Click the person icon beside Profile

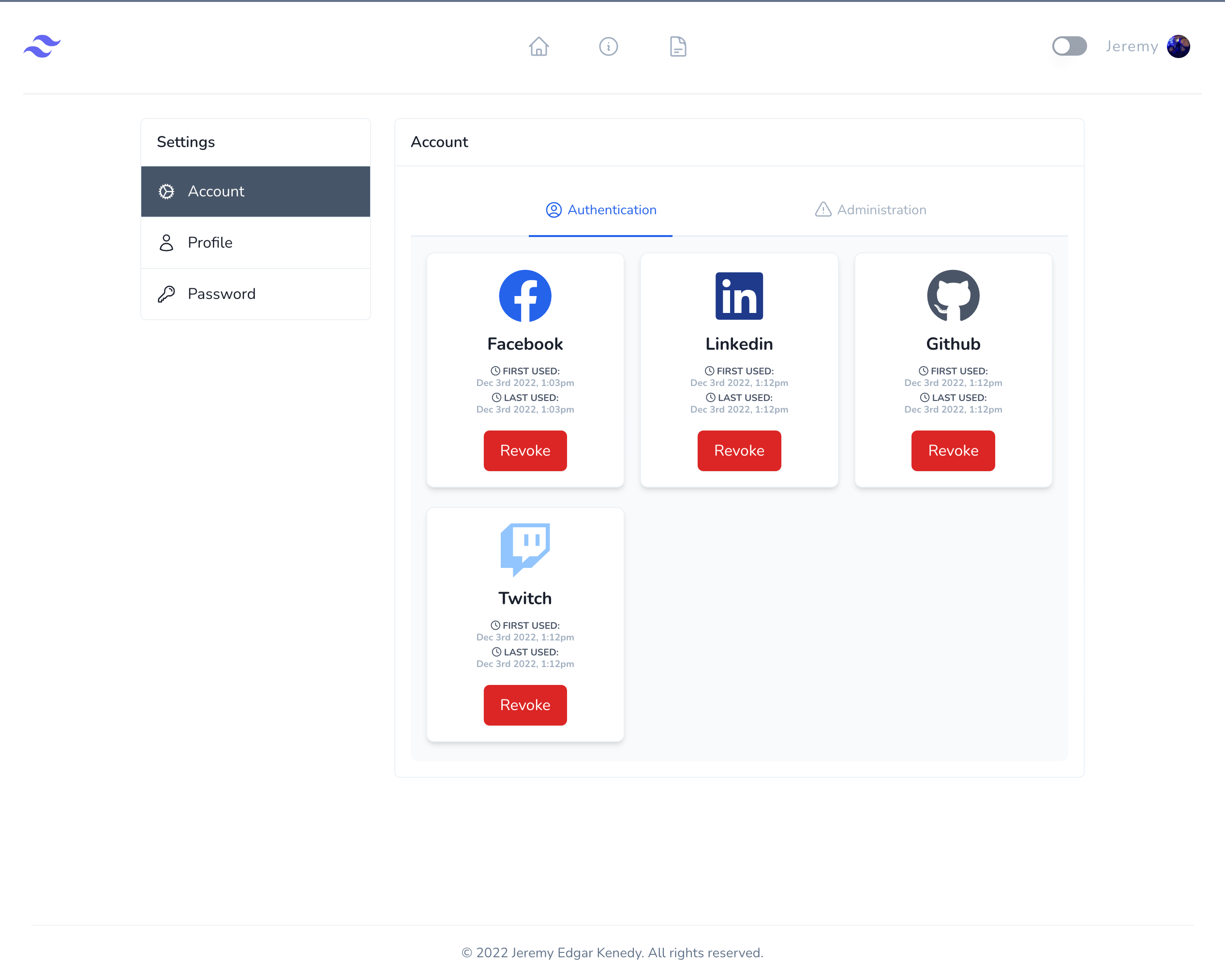(166, 243)
